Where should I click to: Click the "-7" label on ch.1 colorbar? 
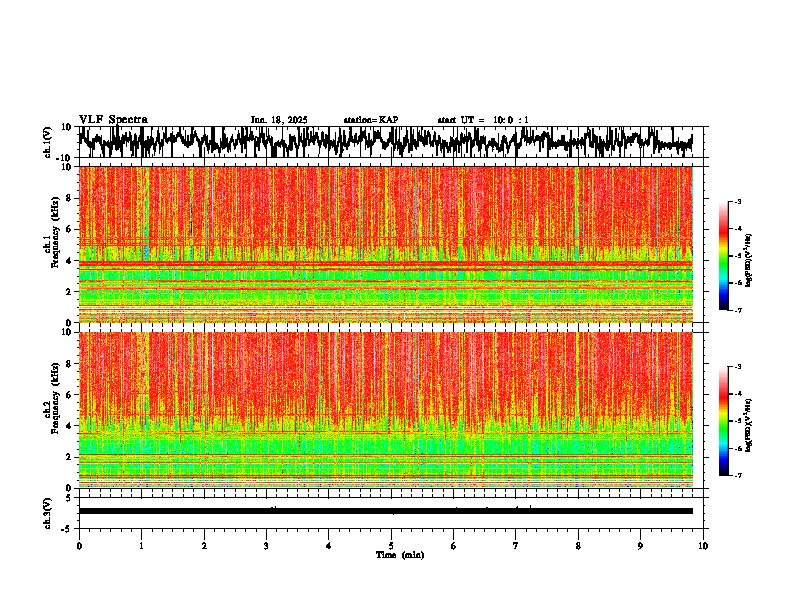pos(737,310)
